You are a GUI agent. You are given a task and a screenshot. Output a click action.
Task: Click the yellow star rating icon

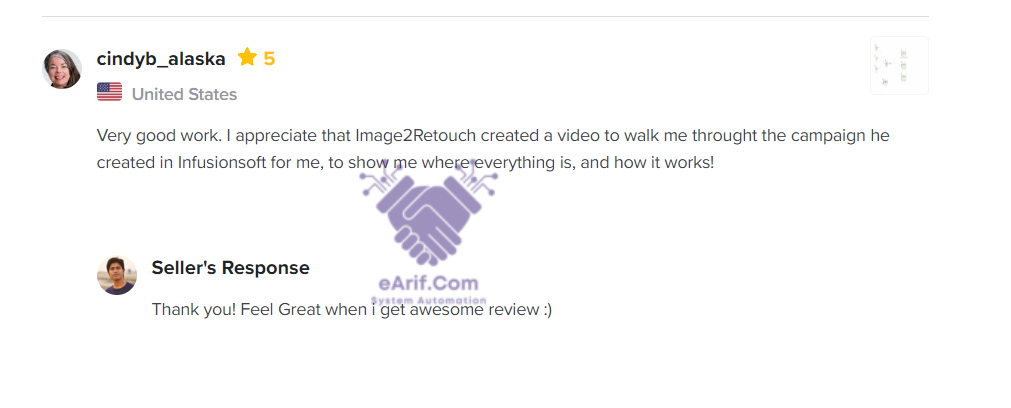tap(247, 57)
